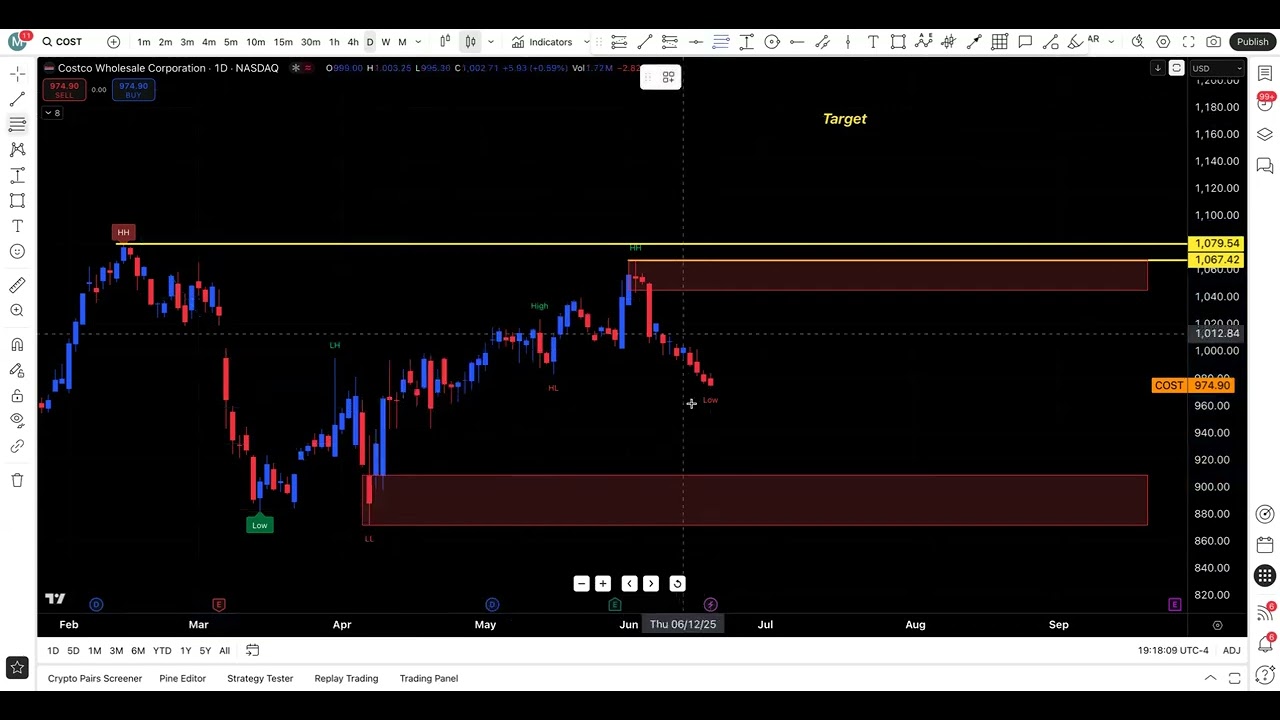Image resolution: width=1280 pixels, height=720 pixels.
Task: Open the Indicators dialog
Action: point(542,42)
